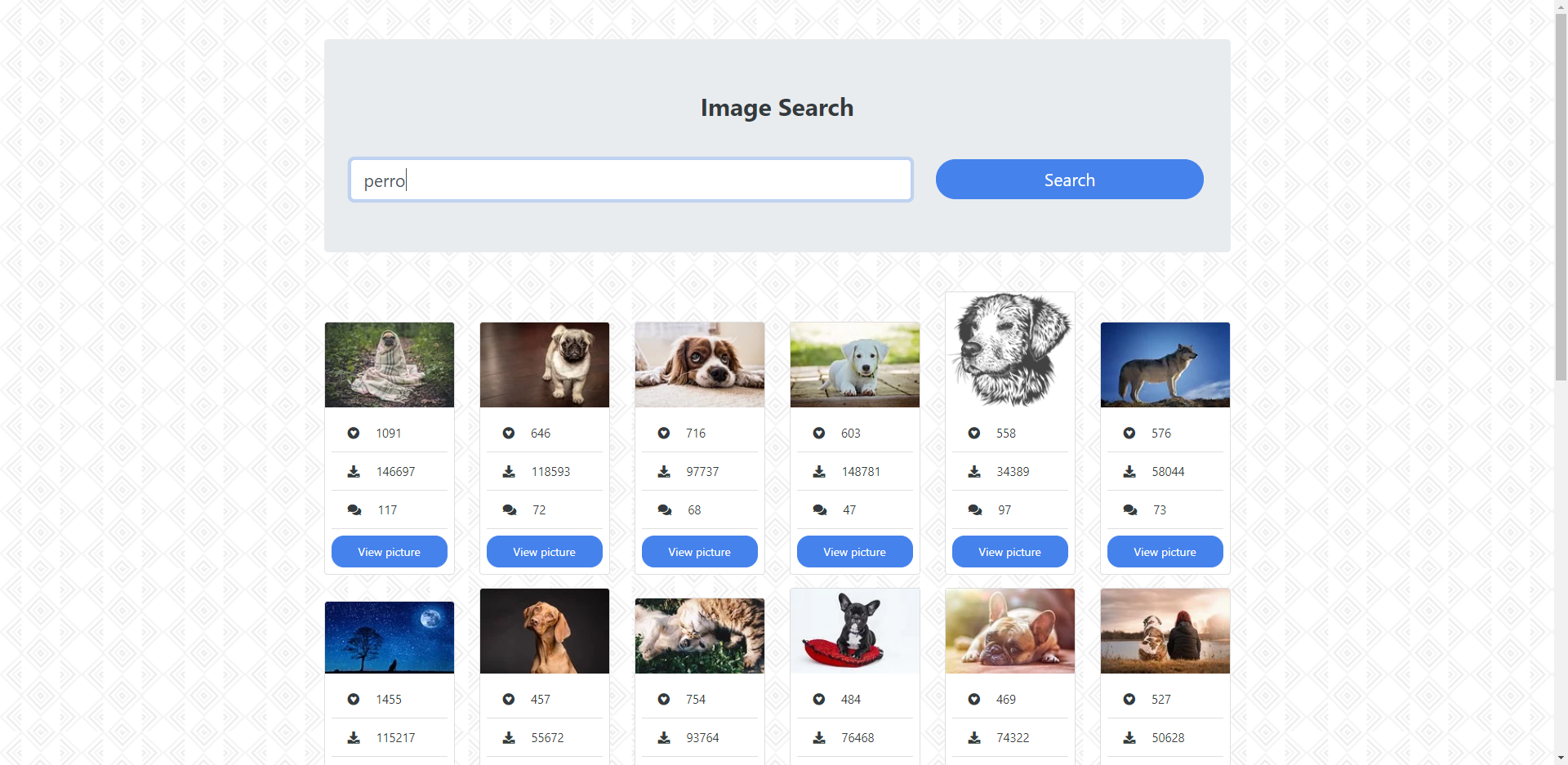Click the download icon beside 93764
This screenshot has width=1568, height=765.
click(664, 738)
